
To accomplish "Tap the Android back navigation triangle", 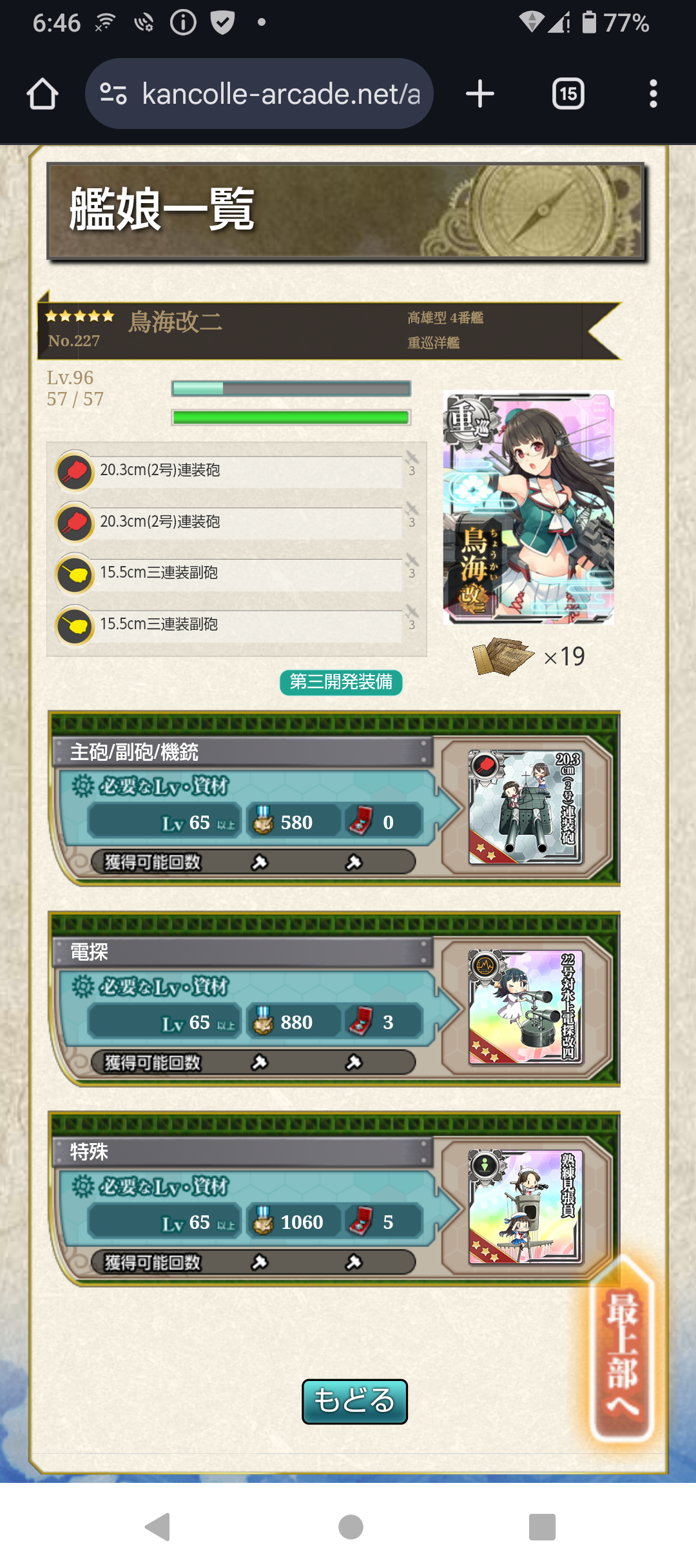I will coord(158,1527).
